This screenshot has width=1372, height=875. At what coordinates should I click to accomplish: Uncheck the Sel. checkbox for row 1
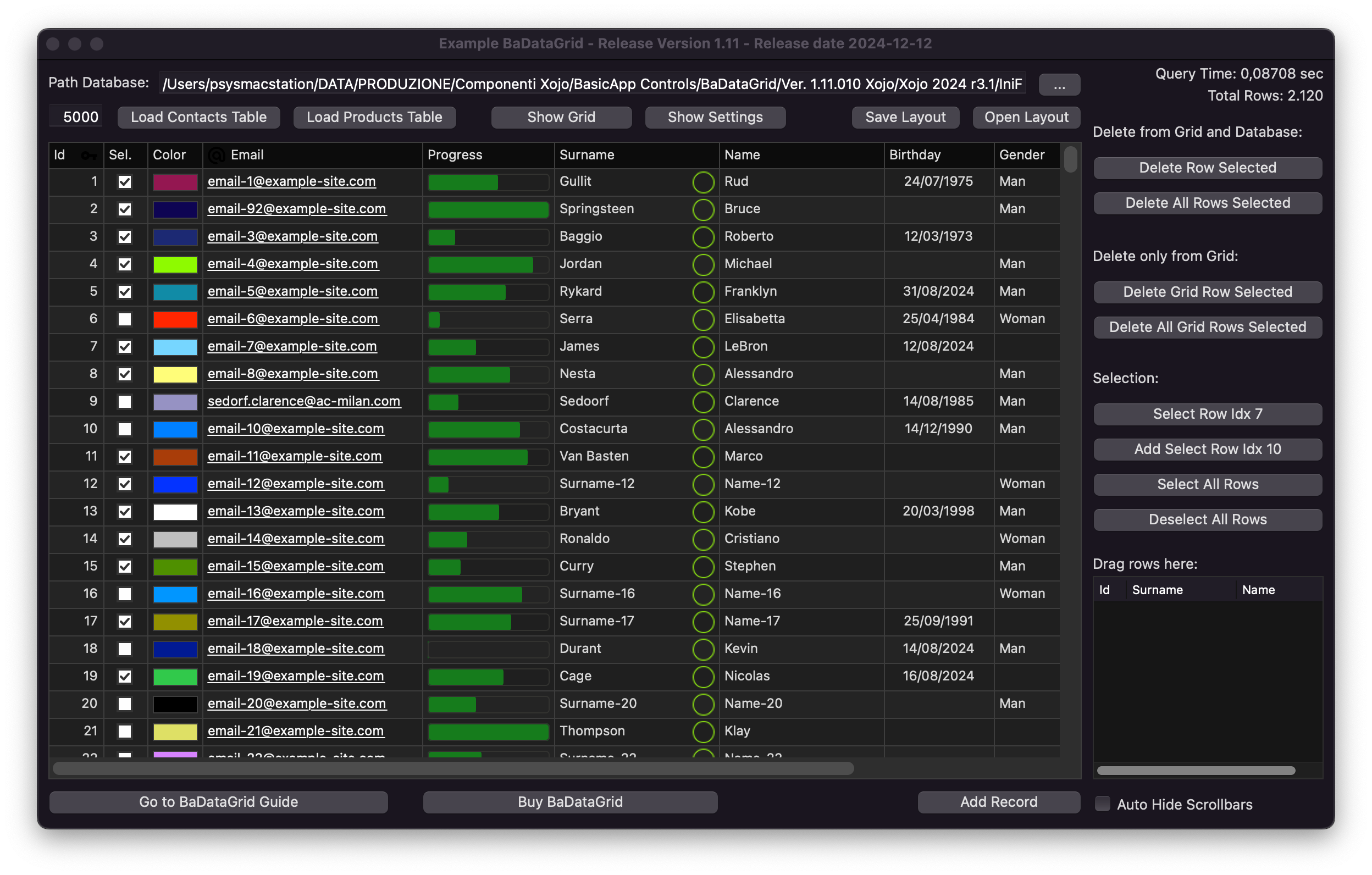(125, 182)
